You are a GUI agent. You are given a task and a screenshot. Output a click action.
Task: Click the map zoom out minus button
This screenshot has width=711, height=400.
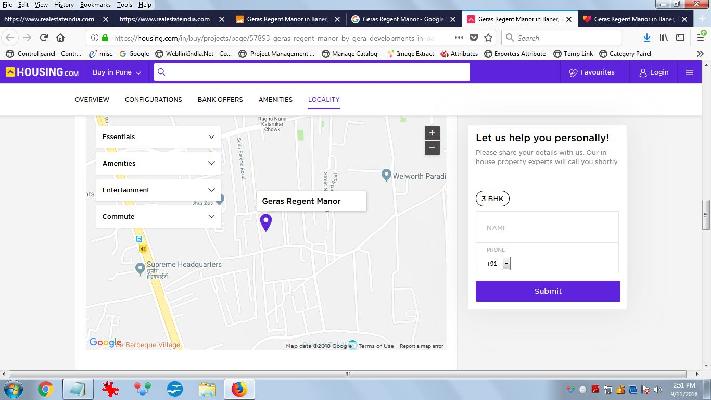tap(432, 147)
